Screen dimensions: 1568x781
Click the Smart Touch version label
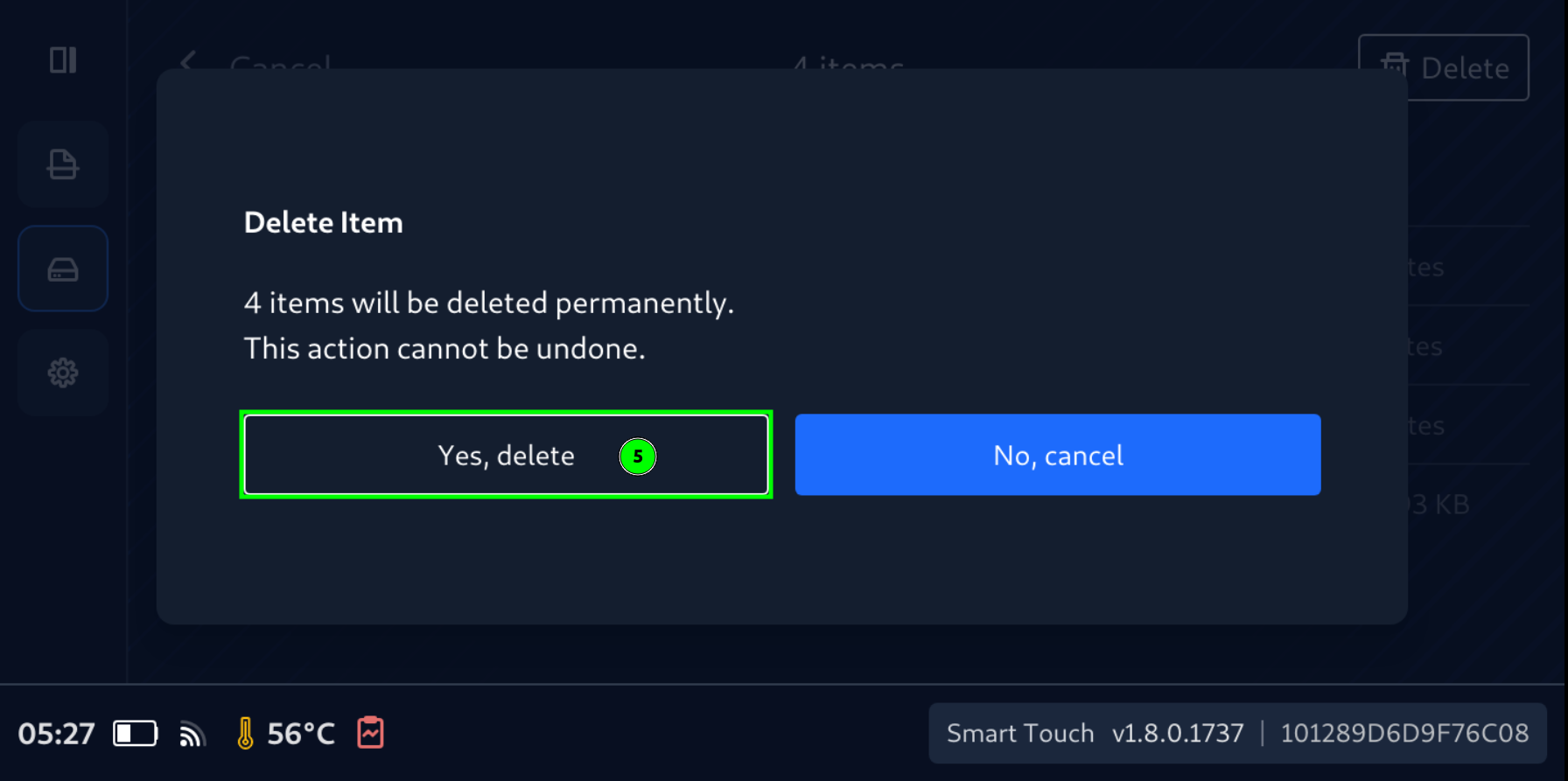point(1095,733)
